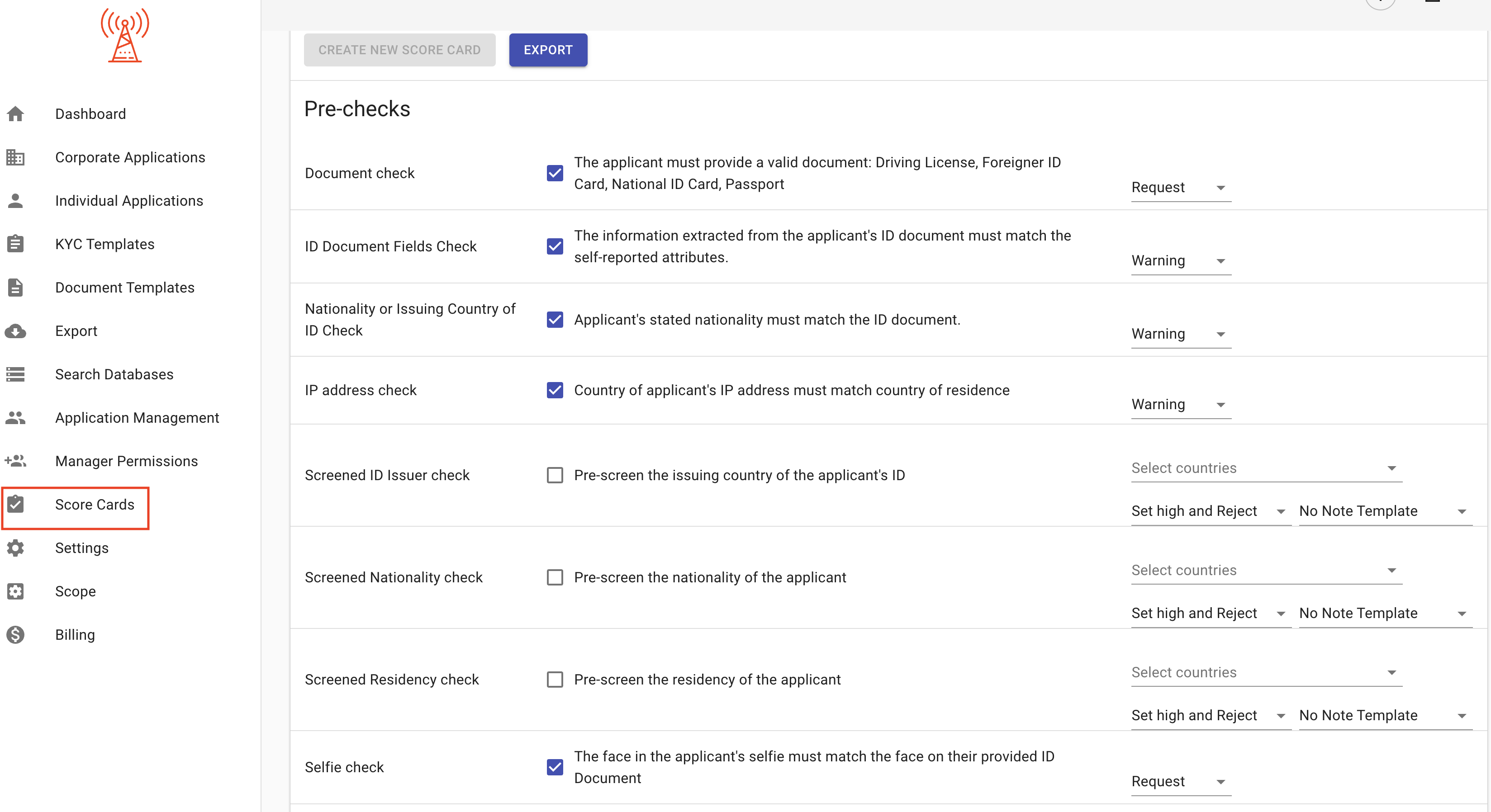Enable Screened ID Issuer check

click(555, 475)
